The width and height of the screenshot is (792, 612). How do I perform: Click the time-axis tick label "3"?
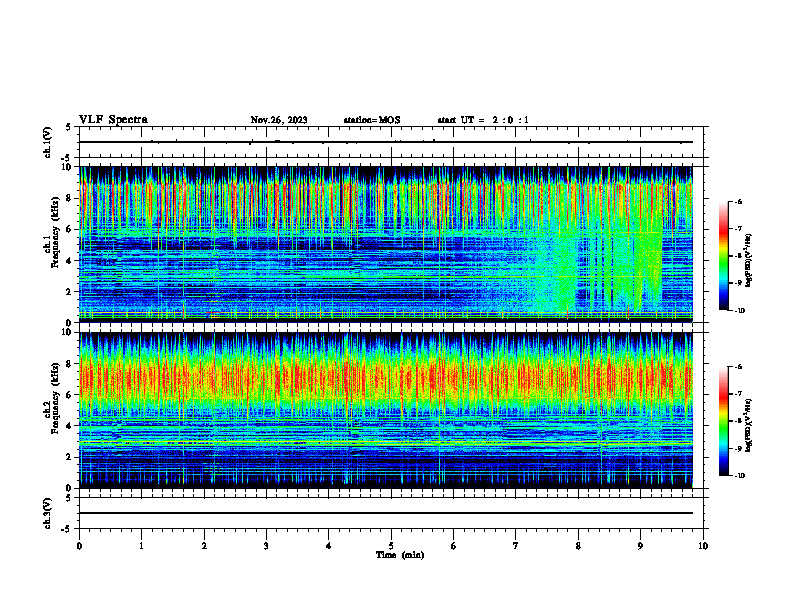point(266,546)
